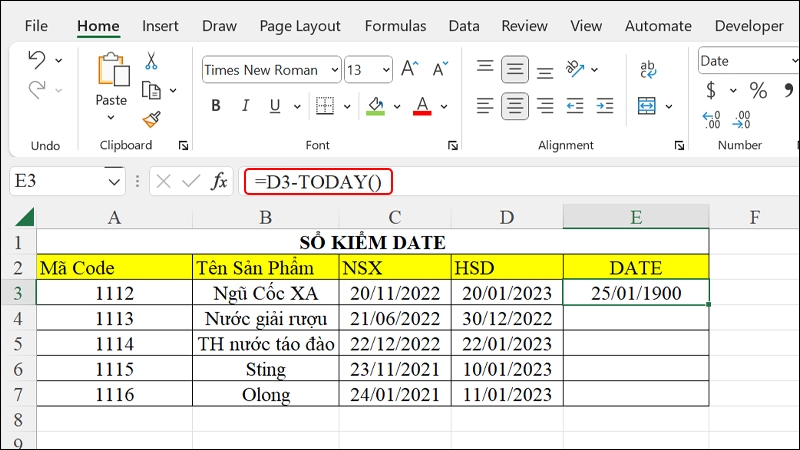Align text right

tap(545, 106)
